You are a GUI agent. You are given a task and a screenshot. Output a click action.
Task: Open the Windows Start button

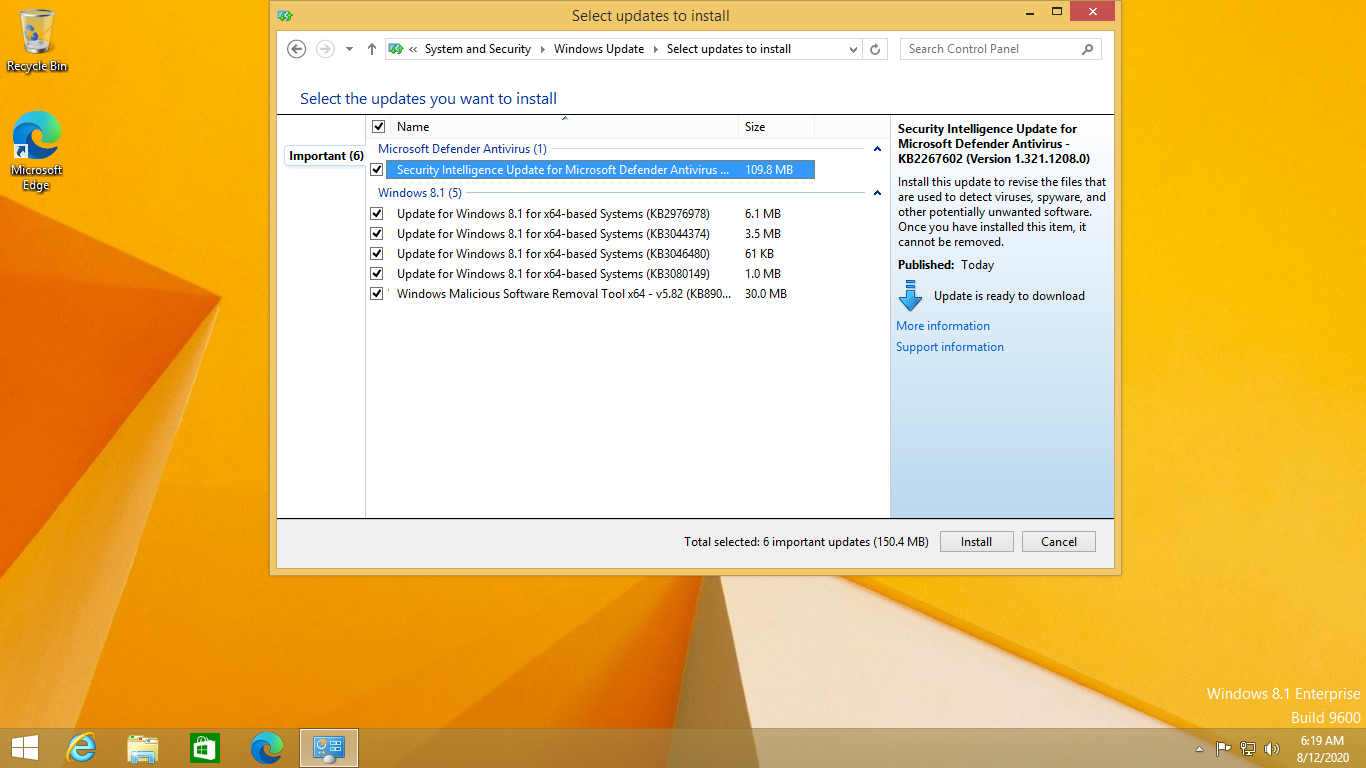coord(24,748)
